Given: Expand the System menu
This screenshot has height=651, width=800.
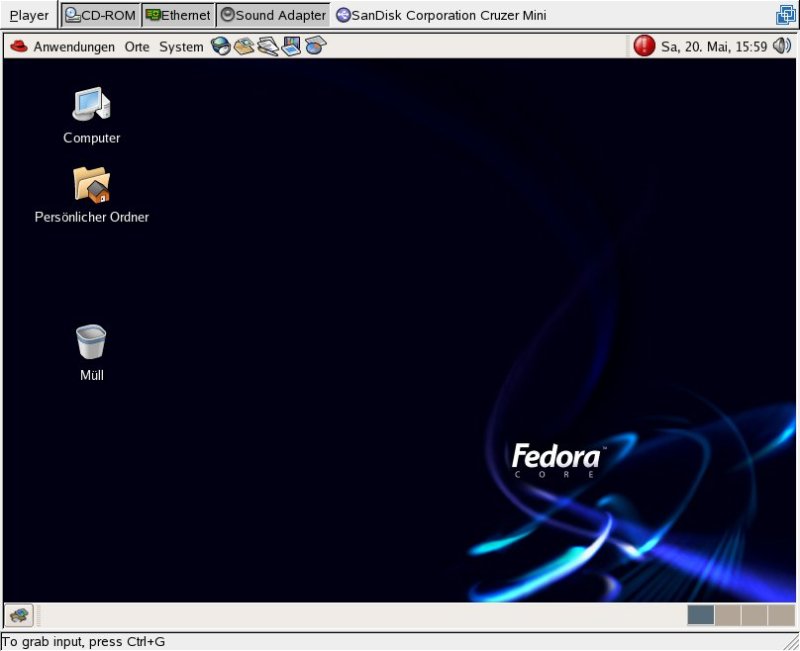Looking at the screenshot, I should point(181,47).
